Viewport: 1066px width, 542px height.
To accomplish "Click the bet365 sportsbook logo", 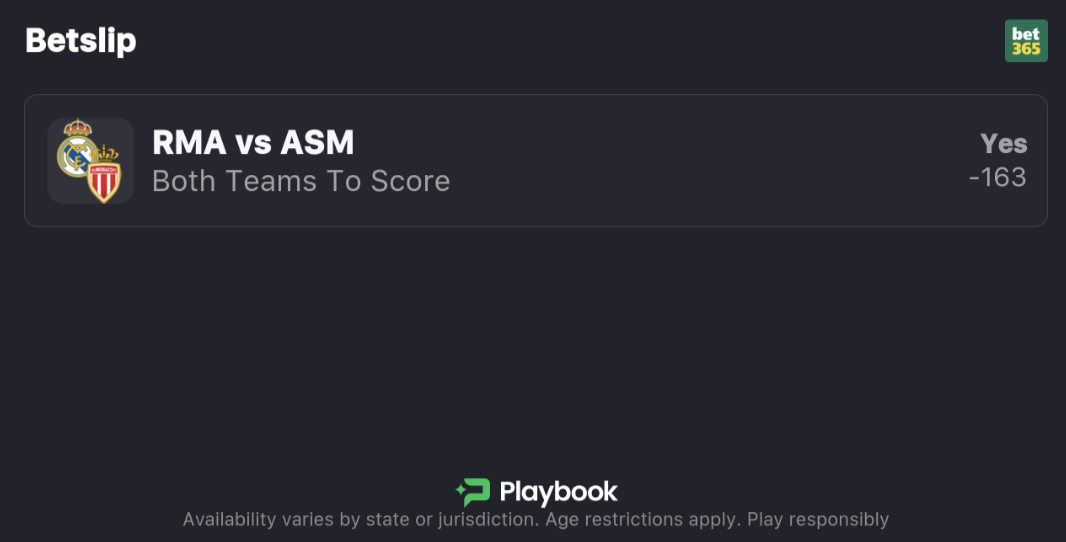I will pyautogui.click(x=1026, y=41).
